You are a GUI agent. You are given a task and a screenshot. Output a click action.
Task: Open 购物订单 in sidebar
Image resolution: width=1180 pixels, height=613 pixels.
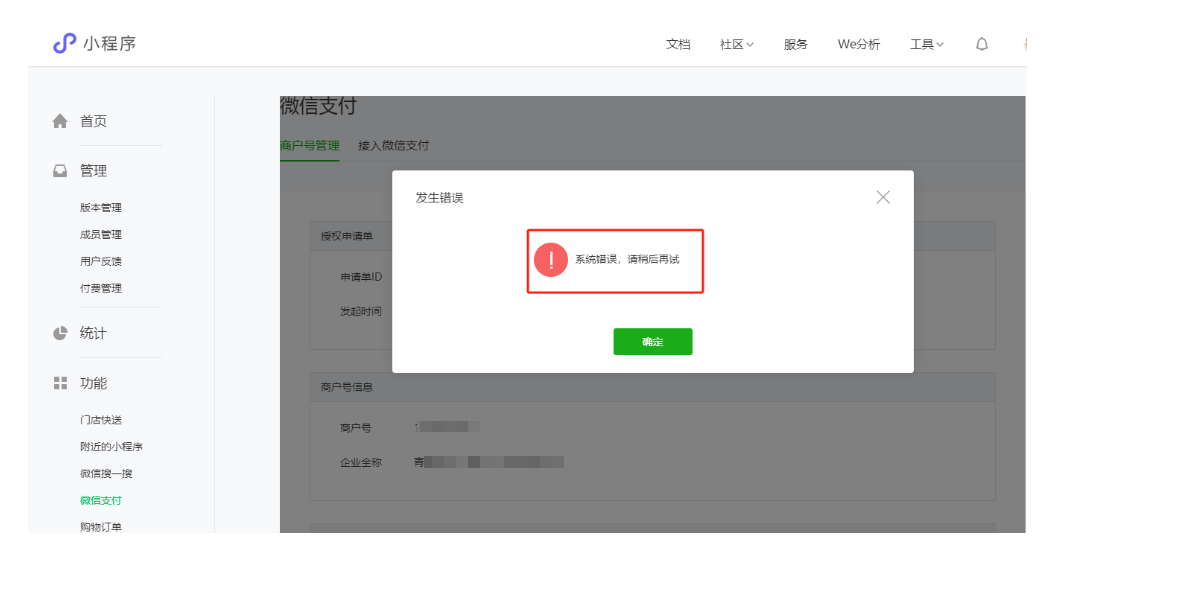coord(101,527)
